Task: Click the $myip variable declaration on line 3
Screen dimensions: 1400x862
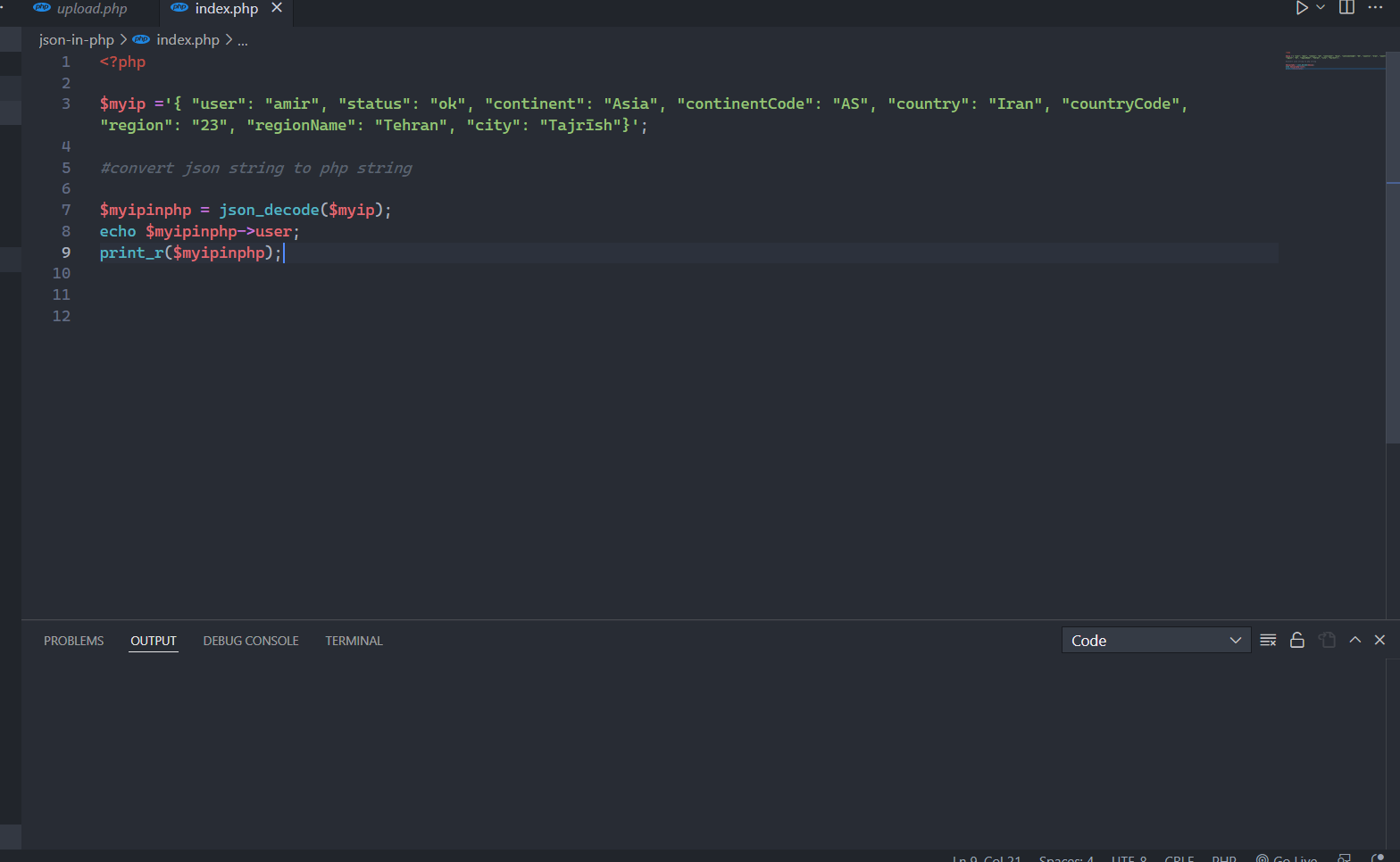Action: [122, 104]
